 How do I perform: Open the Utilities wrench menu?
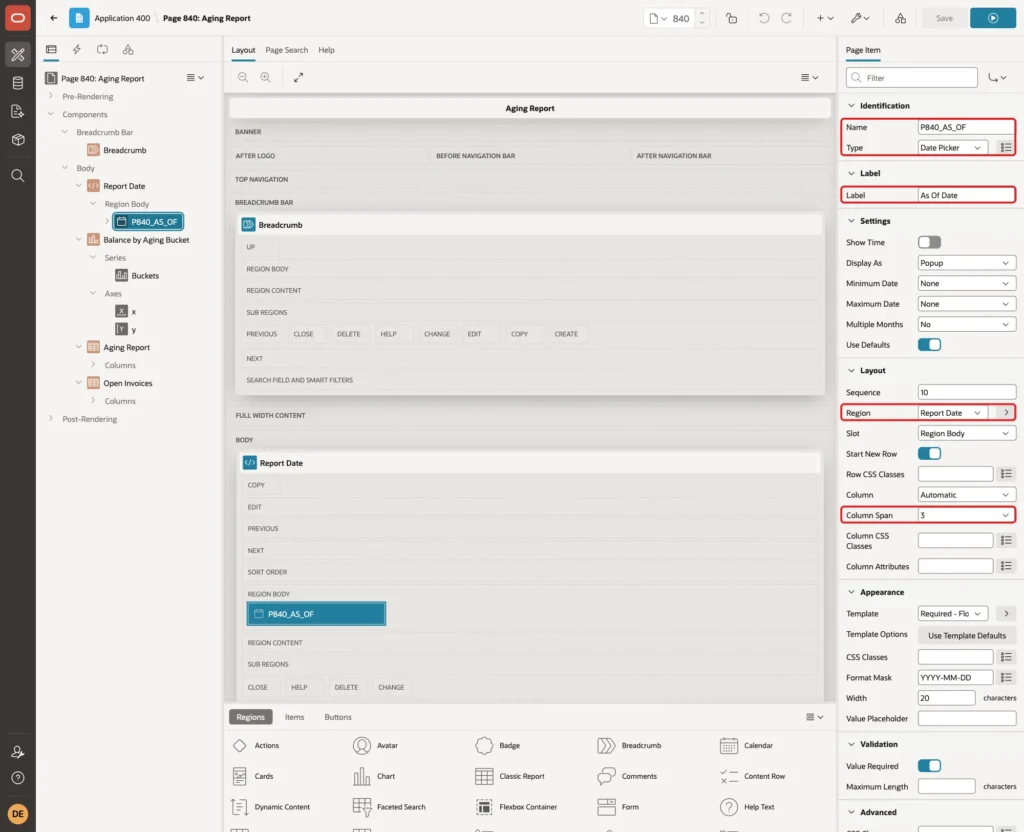point(859,18)
